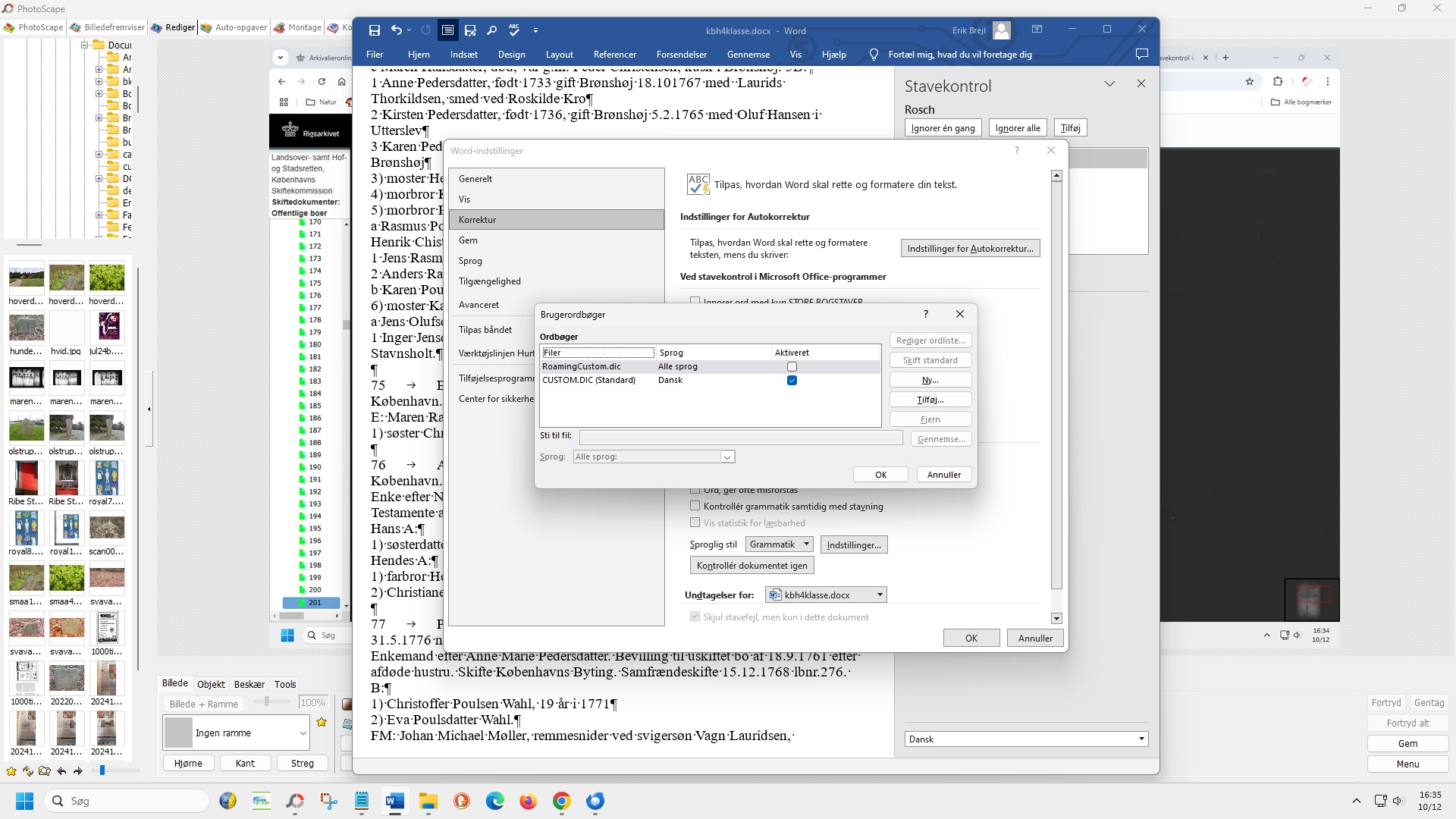The width and height of the screenshot is (1456, 819).
Task: Click the Ny... button in Brugerordbøger
Action: pyautogui.click(x=930, y=380)
